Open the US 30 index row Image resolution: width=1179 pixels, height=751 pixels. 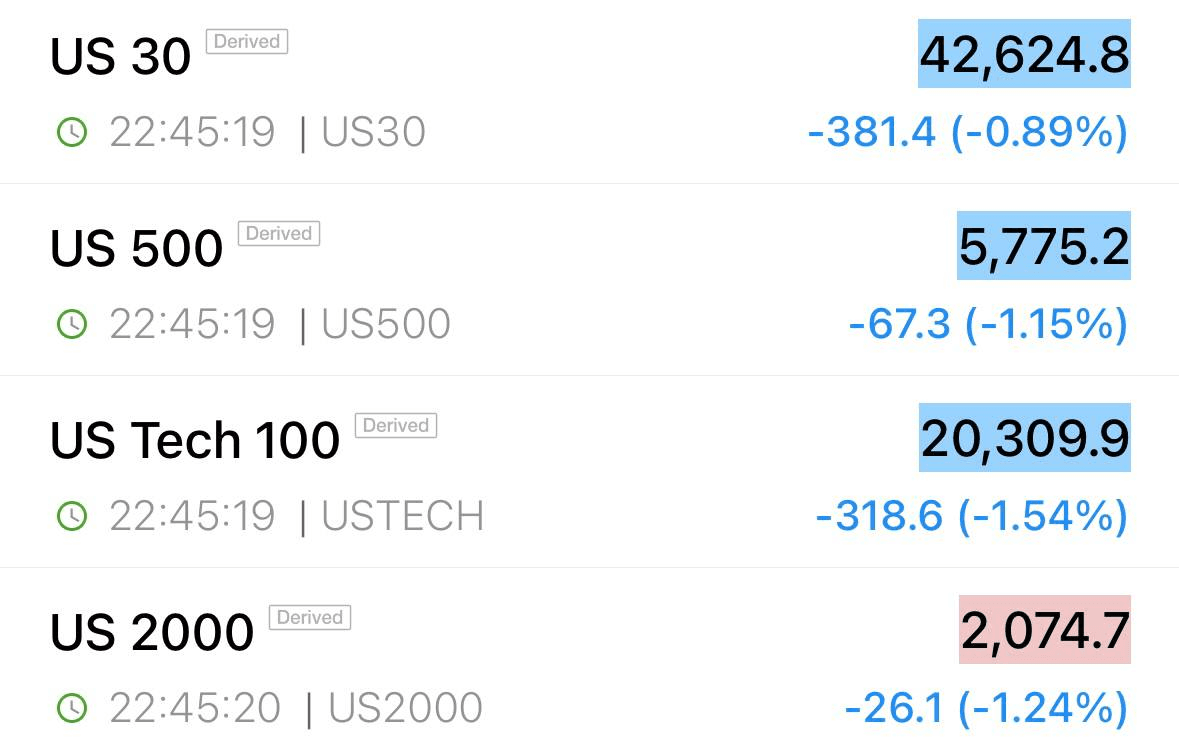point(590,92)
